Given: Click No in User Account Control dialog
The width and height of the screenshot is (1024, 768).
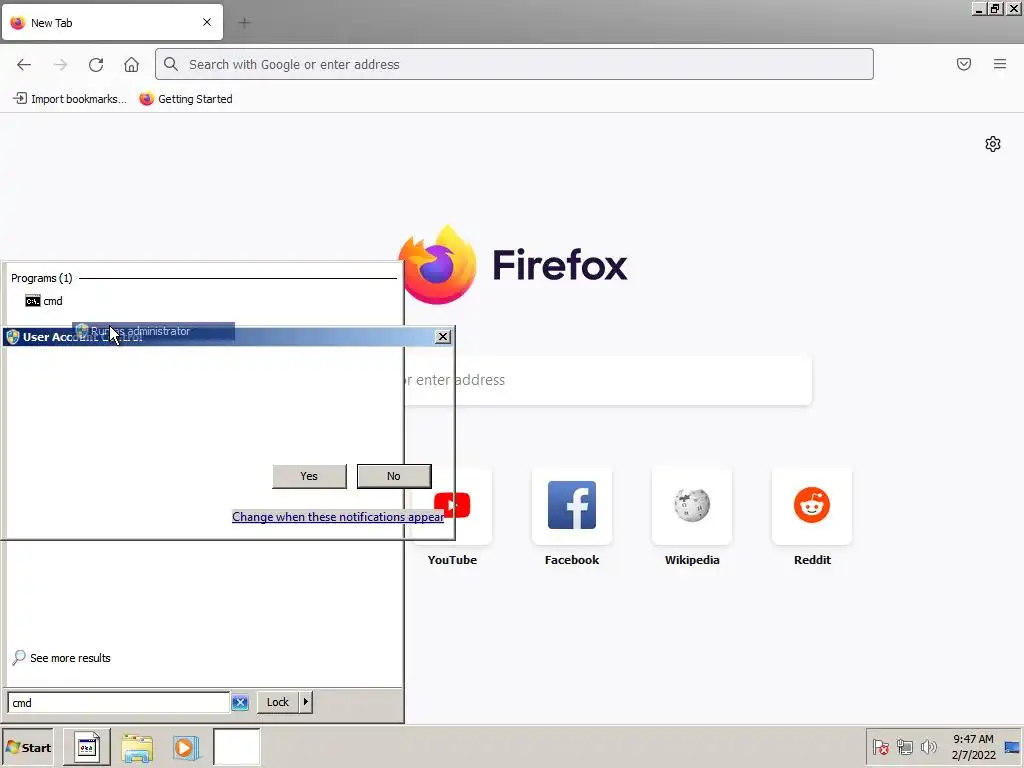Looking at the screenshot, I should click(x=394, y=476).
